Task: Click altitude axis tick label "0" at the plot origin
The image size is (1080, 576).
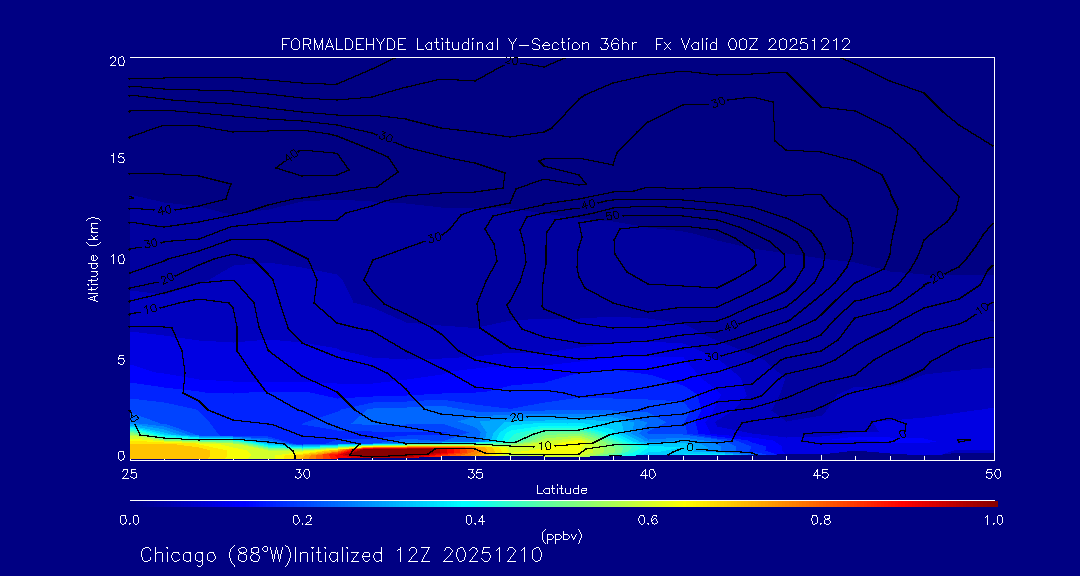Action: tap(120, 455)
